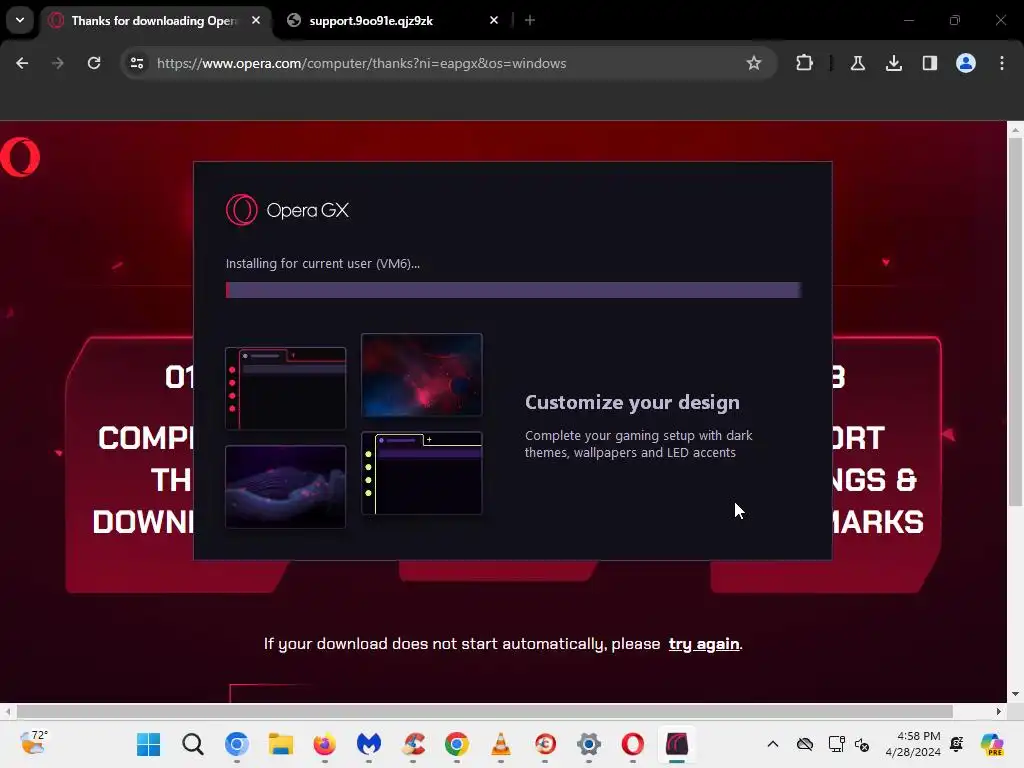The image size is (1024, 768).
Task: Open Malwarebytes from the taskbar
Action: [369, 744]
